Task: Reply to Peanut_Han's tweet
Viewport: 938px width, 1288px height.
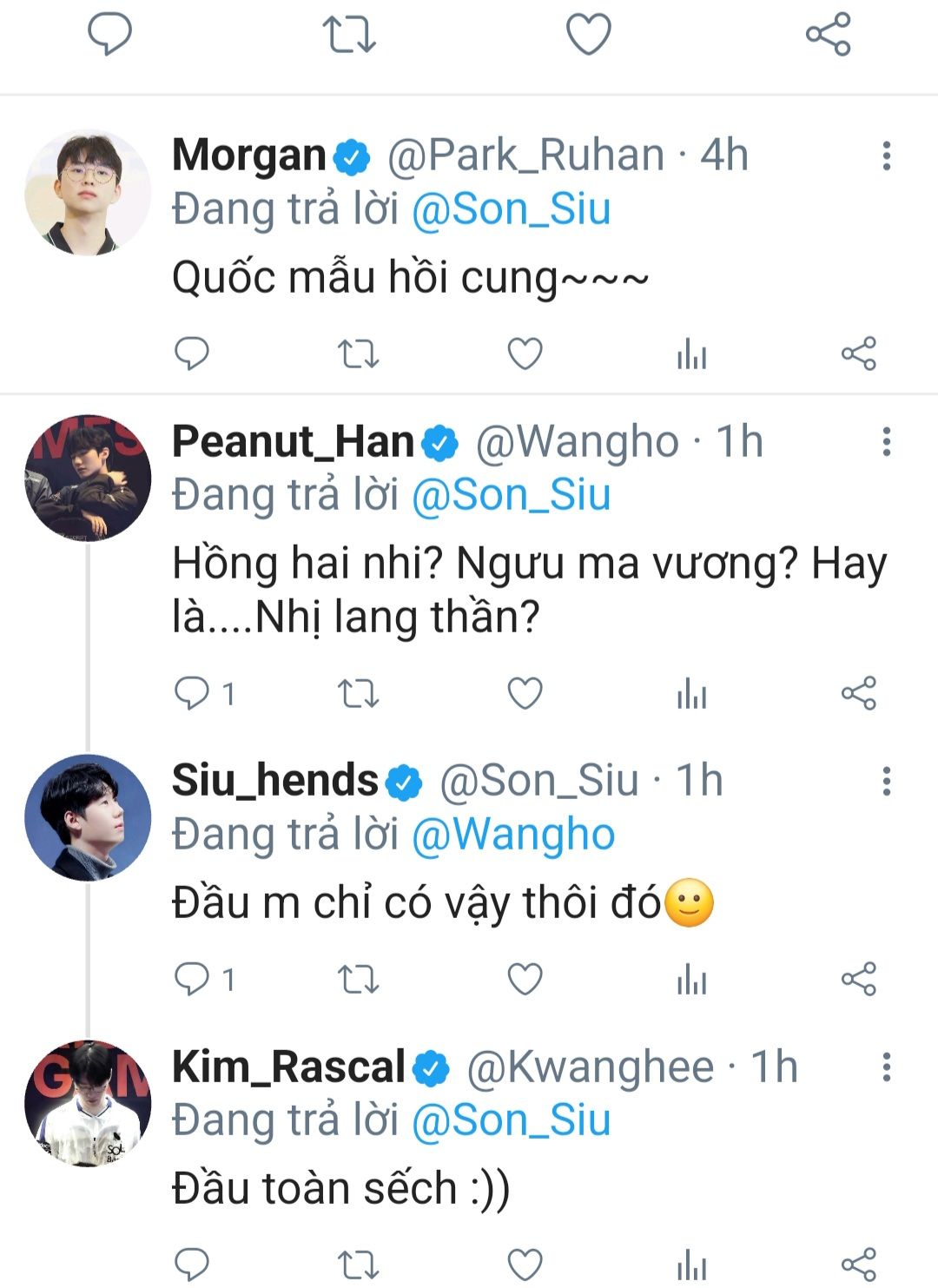Action: pos(192,693)
